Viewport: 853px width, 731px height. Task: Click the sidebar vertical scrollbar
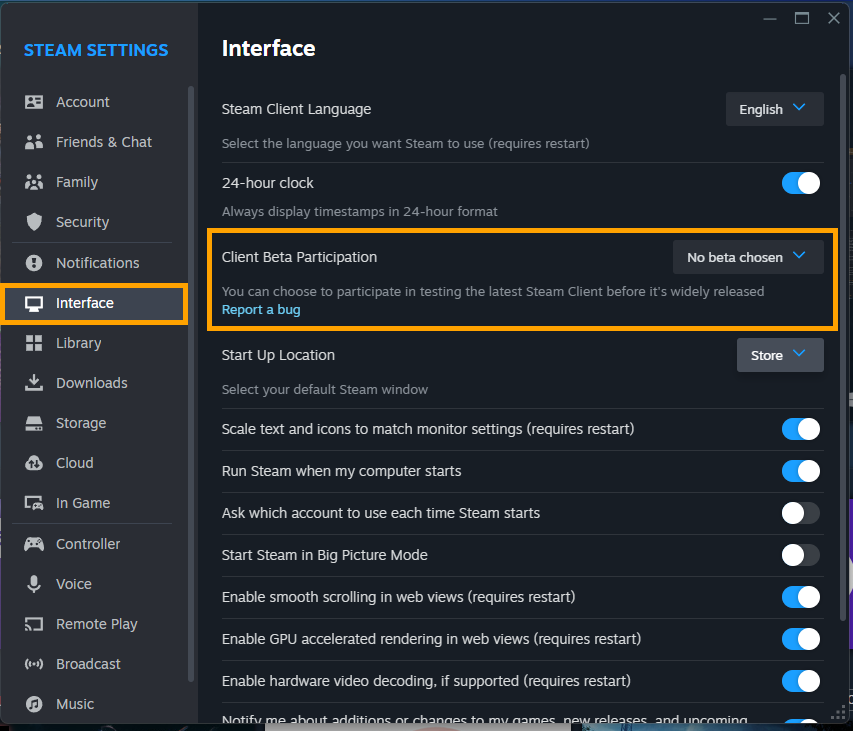point(191,383)
